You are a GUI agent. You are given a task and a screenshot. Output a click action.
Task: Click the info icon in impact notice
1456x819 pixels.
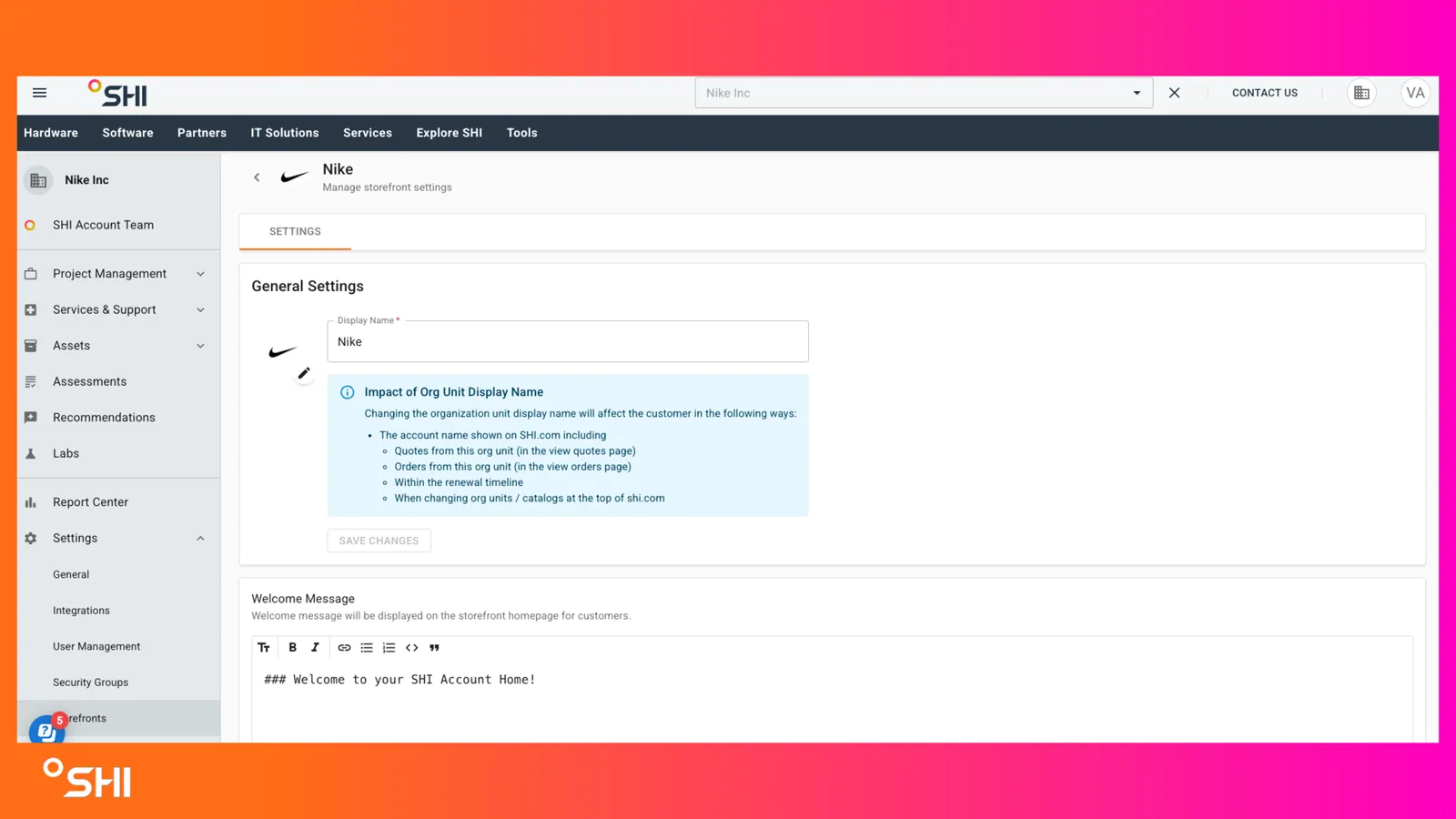tap(348, 392)
